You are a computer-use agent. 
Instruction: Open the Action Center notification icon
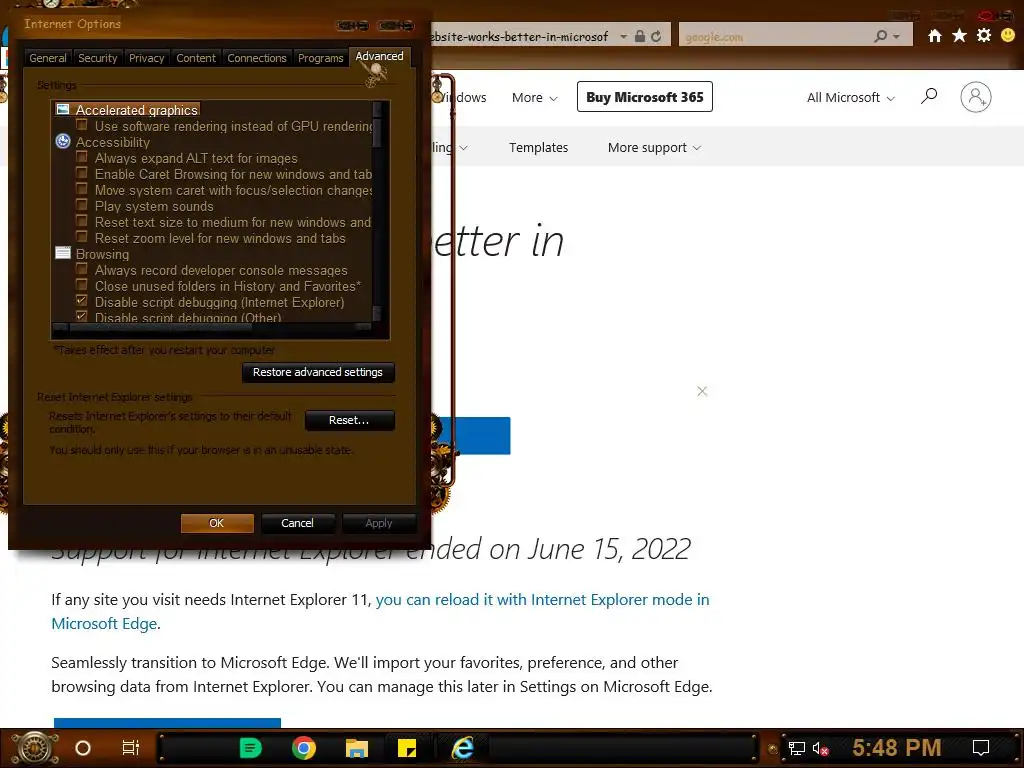coord(981,748)
